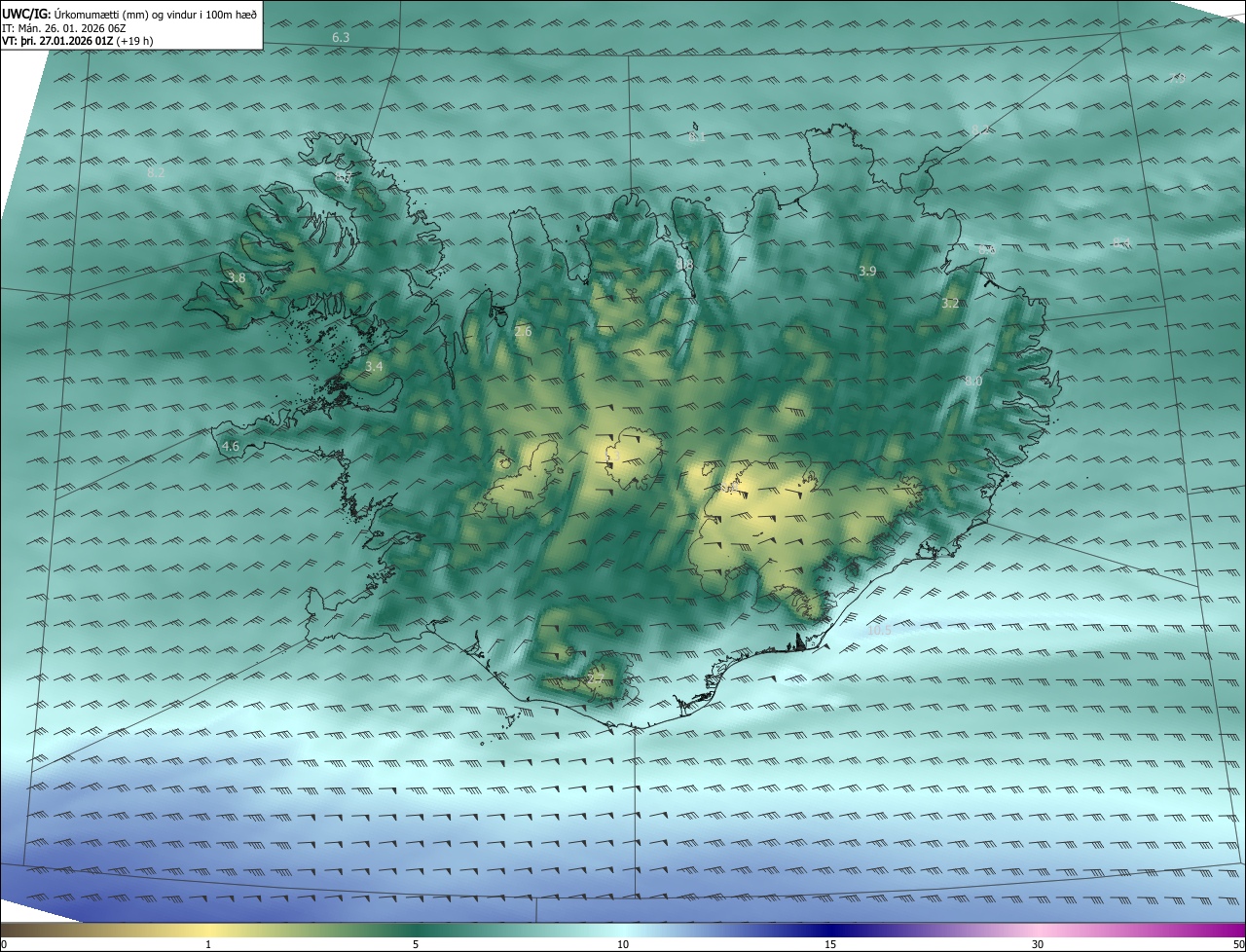The image size is (1246, 952).
Task: Click the colorbar tick label 15
Action: coord(830,944)
